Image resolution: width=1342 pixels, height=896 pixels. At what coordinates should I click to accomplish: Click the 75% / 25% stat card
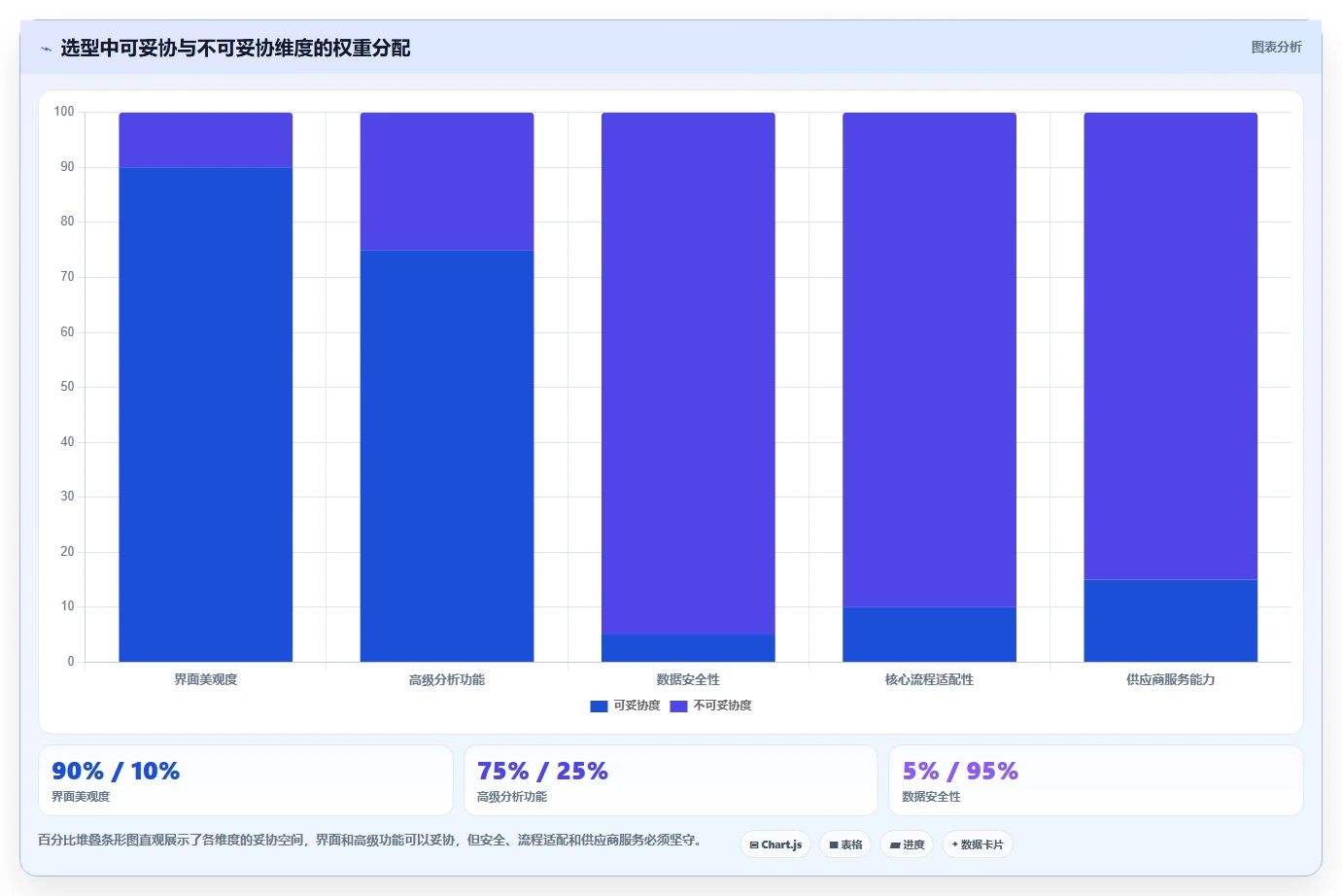coord(671,780)
